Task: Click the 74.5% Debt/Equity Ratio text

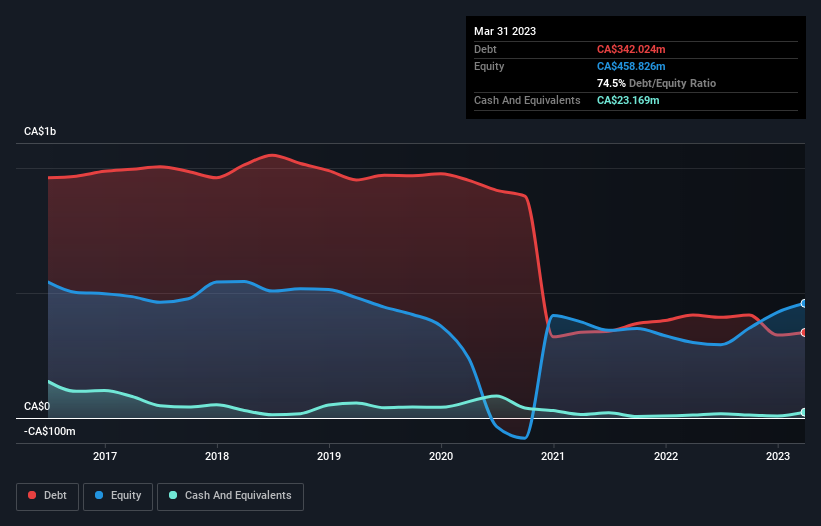Action: pos(656,83)
